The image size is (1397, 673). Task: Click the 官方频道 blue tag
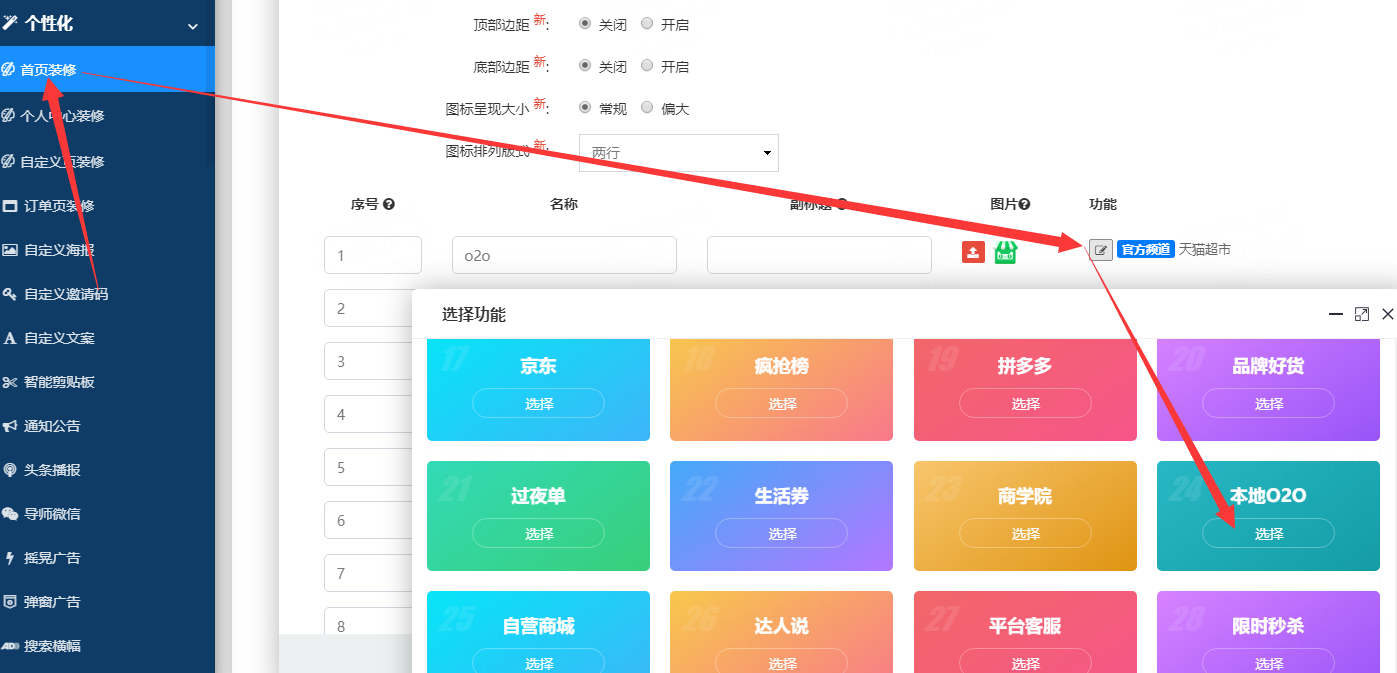1145,250
